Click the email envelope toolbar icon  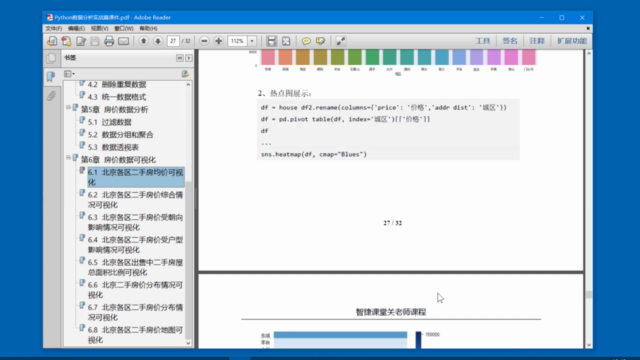(124, 41)
